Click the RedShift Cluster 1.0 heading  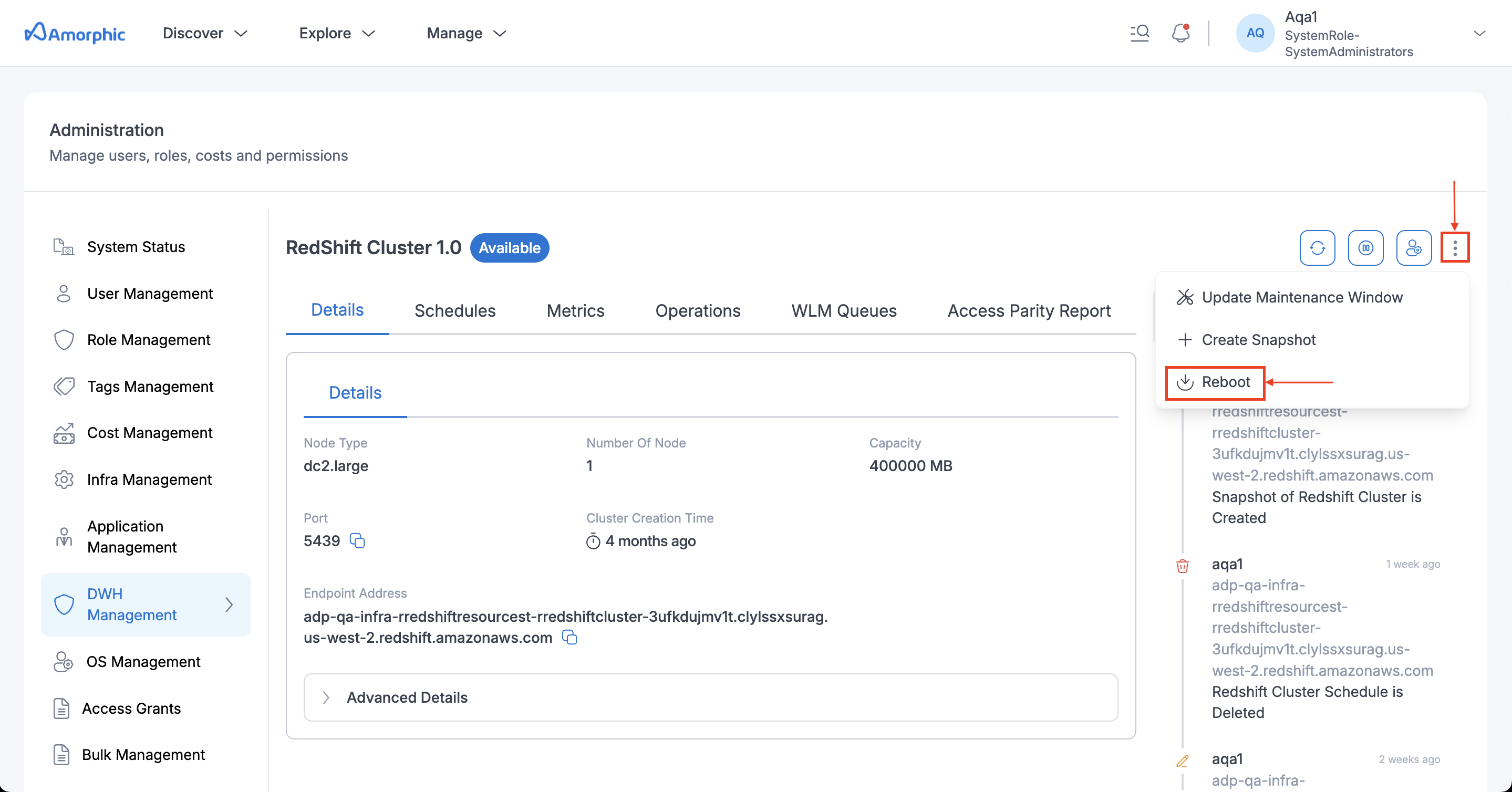[x=374, y=247]
